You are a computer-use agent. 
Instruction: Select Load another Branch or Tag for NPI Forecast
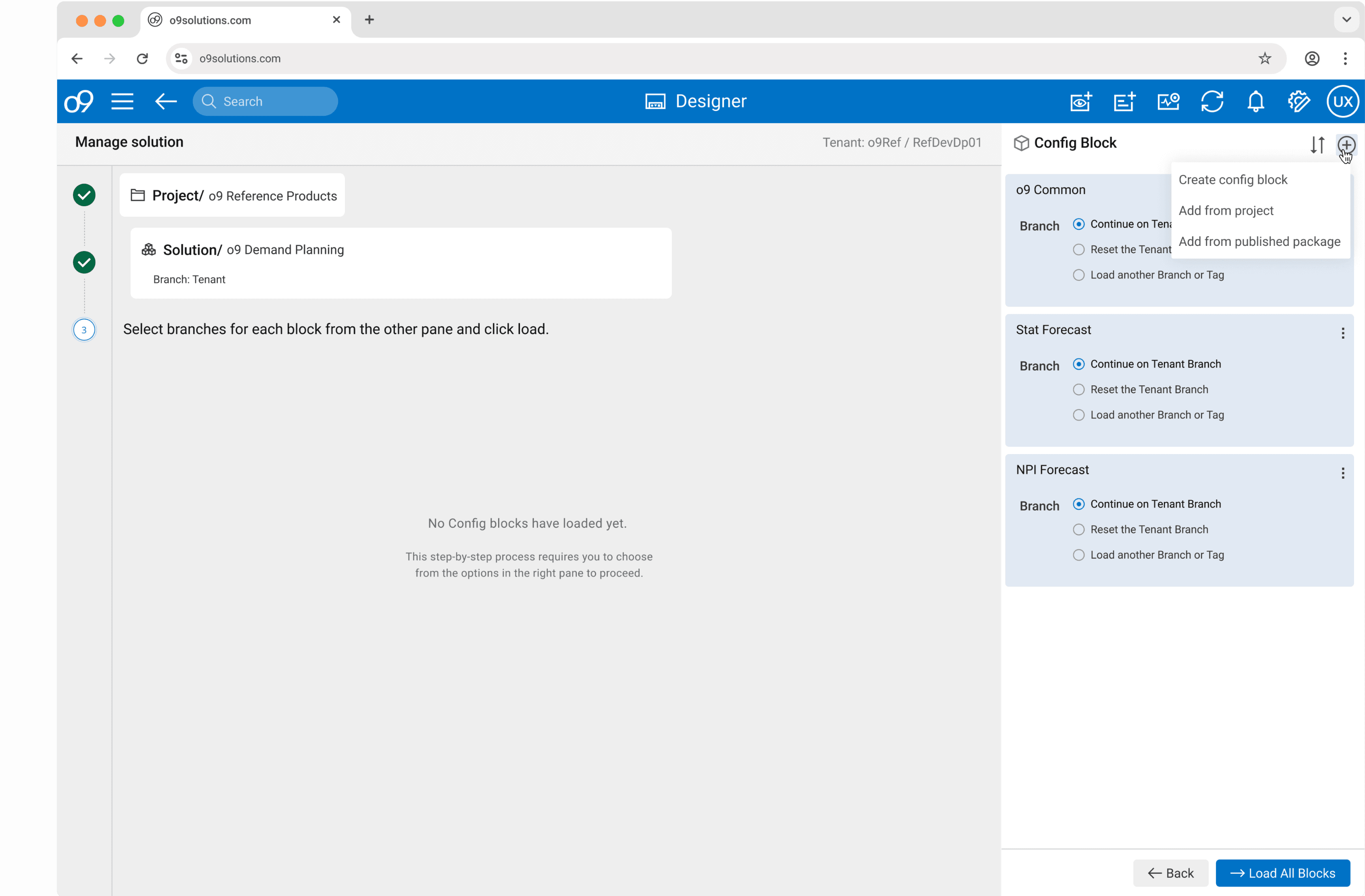(x=1079, y=555)
